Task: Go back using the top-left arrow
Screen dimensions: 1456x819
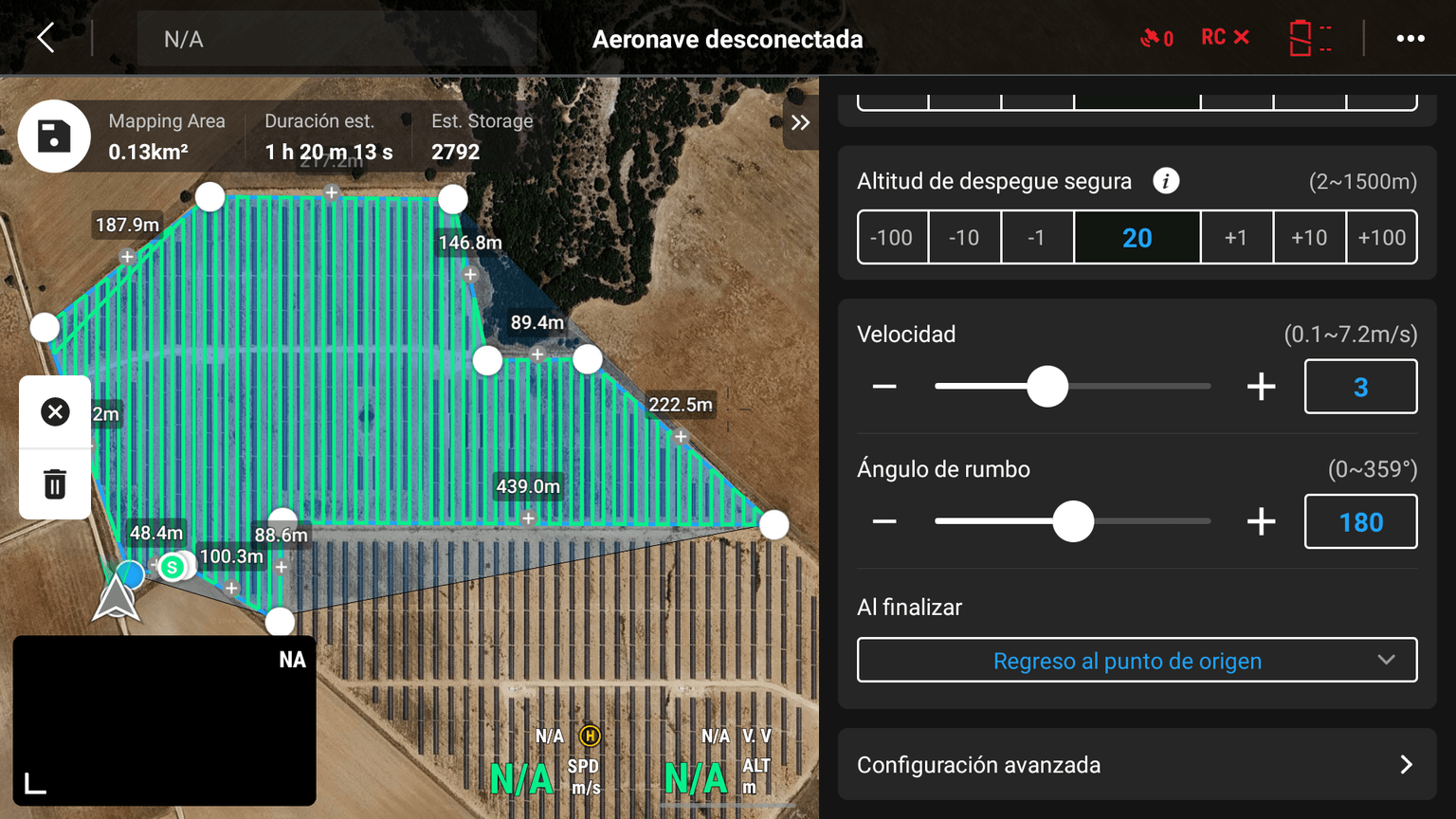Action: point(45,38)
